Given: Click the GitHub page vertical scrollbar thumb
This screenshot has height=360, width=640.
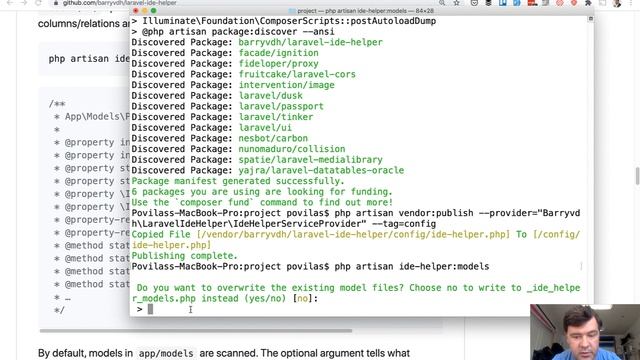Looking at the screenshot, I should pos(637,176).
